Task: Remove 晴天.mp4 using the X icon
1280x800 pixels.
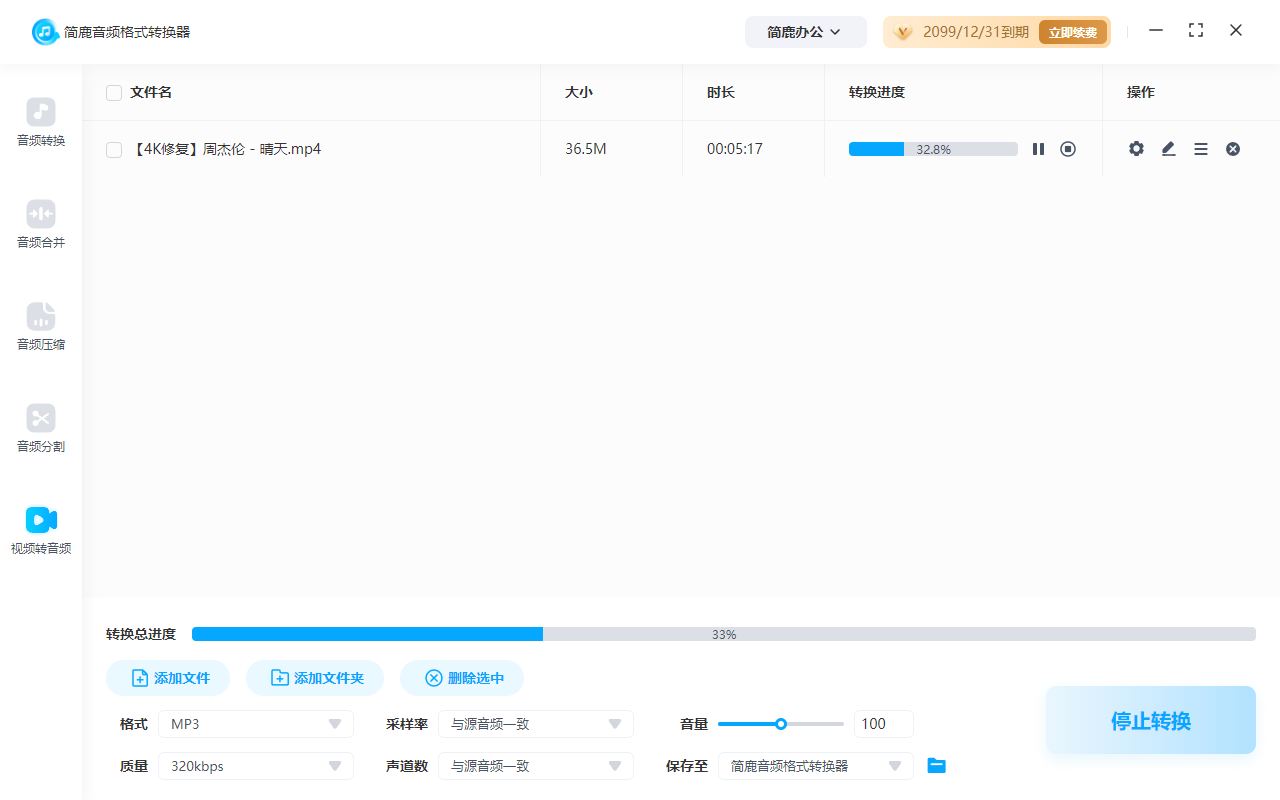Action: coord(1233,148)
